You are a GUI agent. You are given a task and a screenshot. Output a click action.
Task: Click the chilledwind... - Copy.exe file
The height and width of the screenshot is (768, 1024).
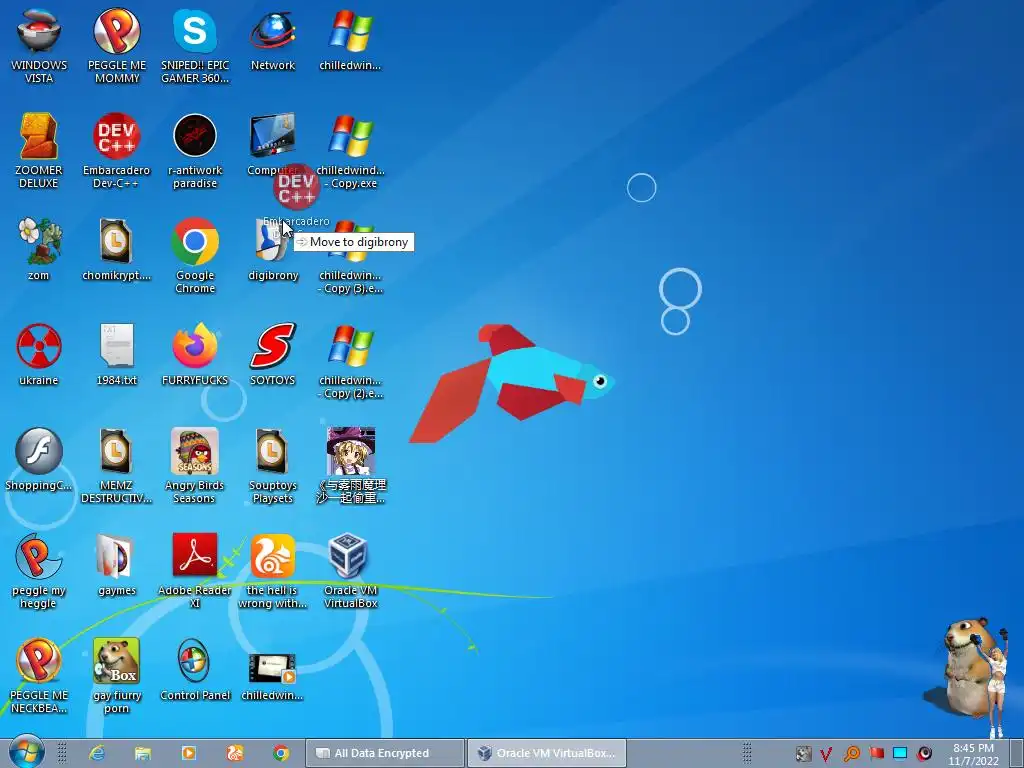click(351, 151)
